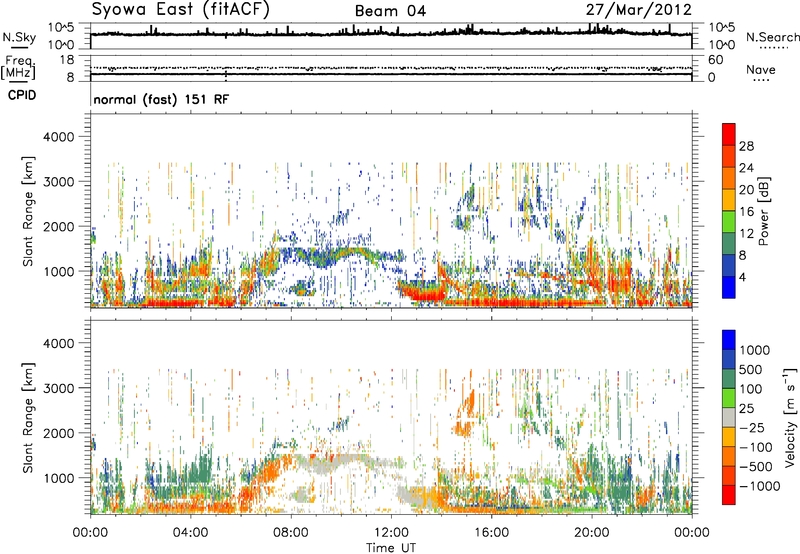Pick the dark green power segment between 8 and 12

point(729,244)
